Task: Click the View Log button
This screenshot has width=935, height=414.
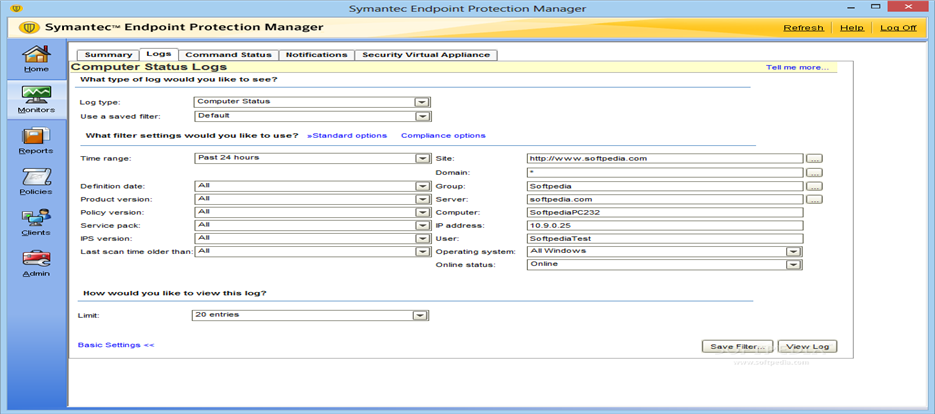Action: click(x=807, y=346)
